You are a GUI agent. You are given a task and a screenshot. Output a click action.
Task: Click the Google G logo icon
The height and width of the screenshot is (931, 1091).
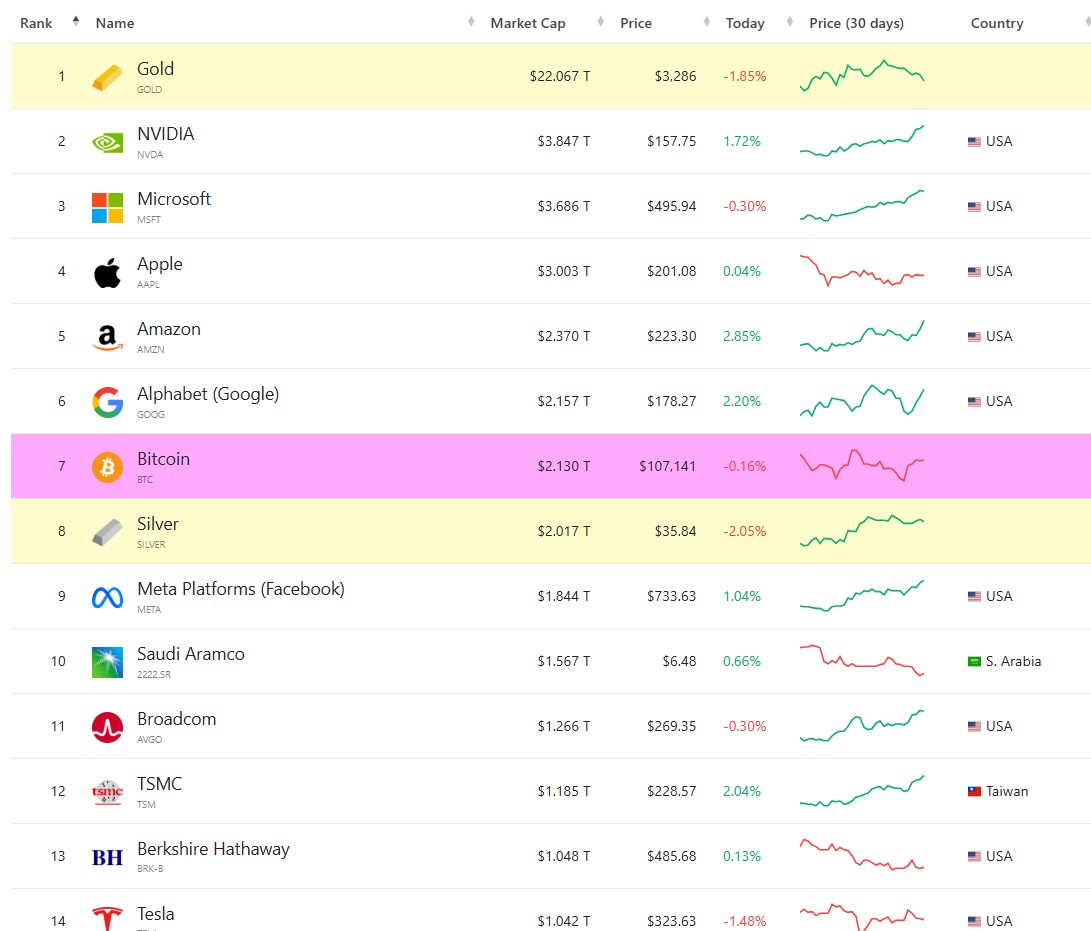click(107, 402)
